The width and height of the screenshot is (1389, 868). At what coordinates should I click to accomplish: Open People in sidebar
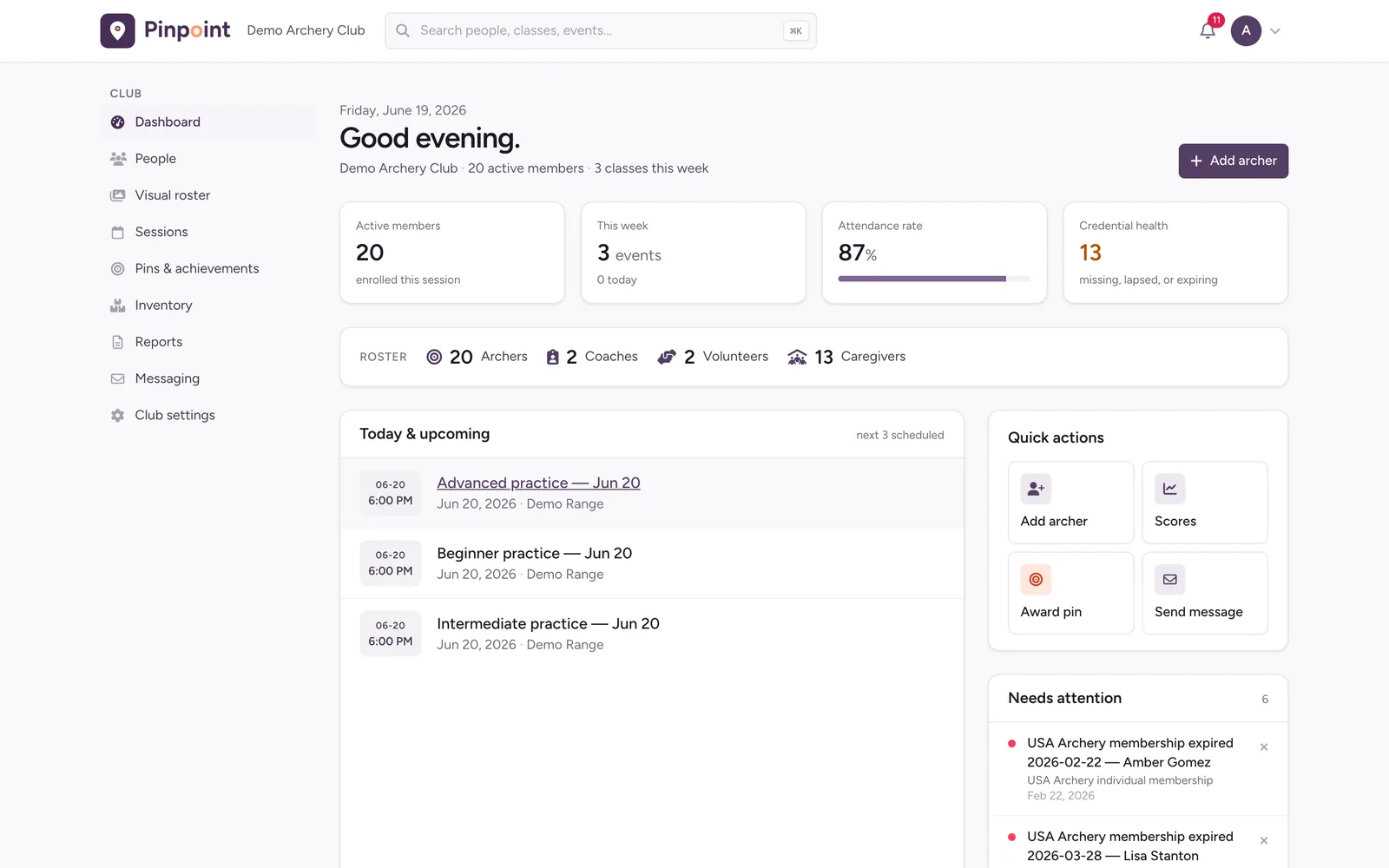tap(208, 159)
